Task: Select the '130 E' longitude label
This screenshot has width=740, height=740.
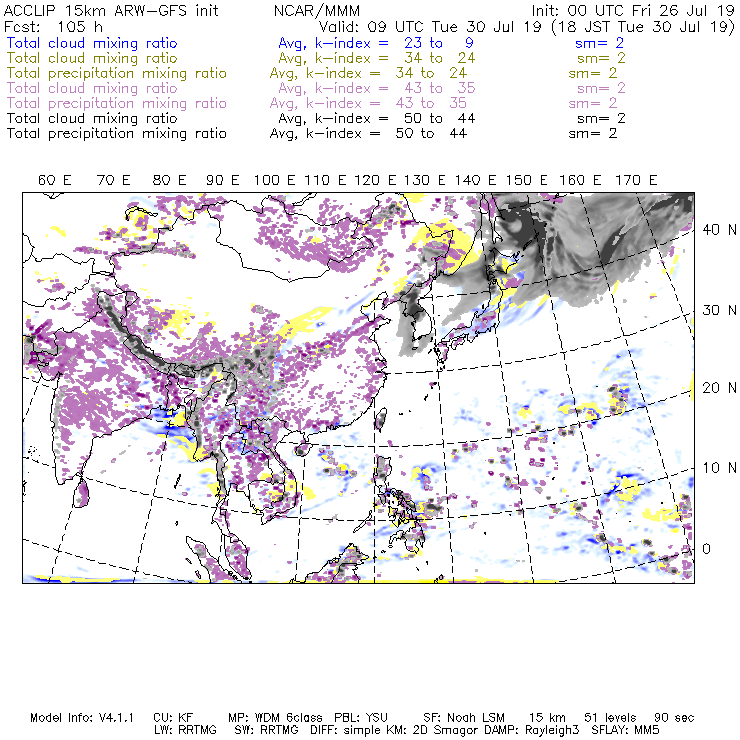Action: click(425, 180)
